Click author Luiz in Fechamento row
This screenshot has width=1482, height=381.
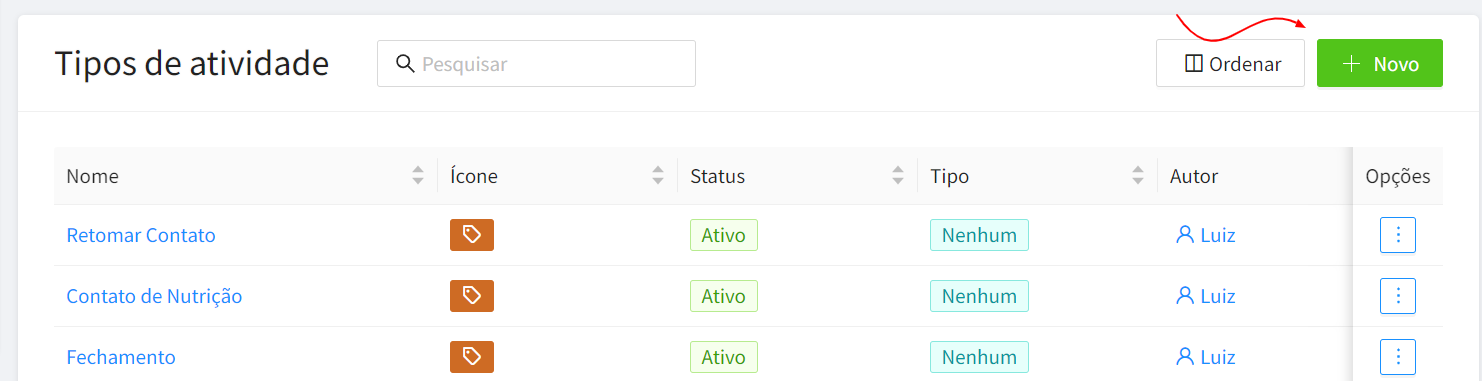pyautogui.click(x=1206, y=358)
